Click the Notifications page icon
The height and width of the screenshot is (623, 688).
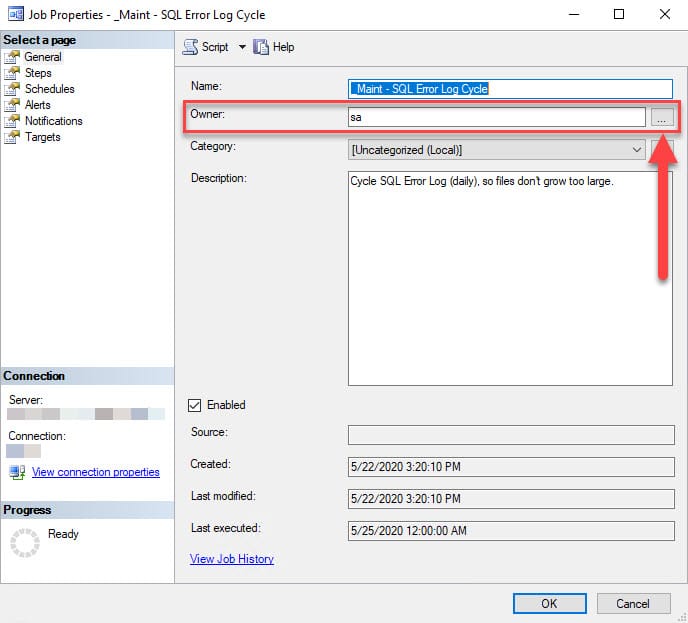click(x=12, y=121)
